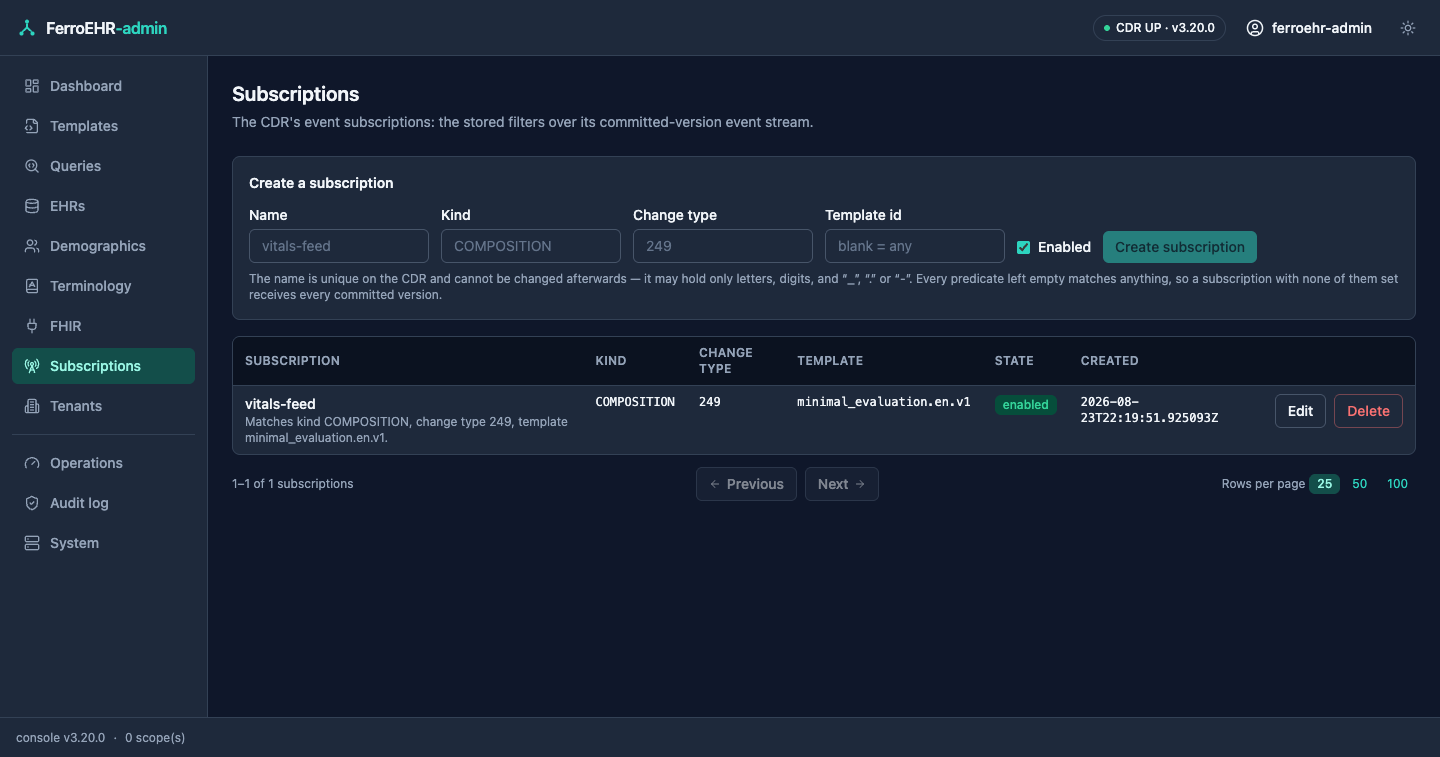Set rows per page to 100
The width and height of the screenshot is (1440, 757).
pyautogui.click(x=1397, y=484)
